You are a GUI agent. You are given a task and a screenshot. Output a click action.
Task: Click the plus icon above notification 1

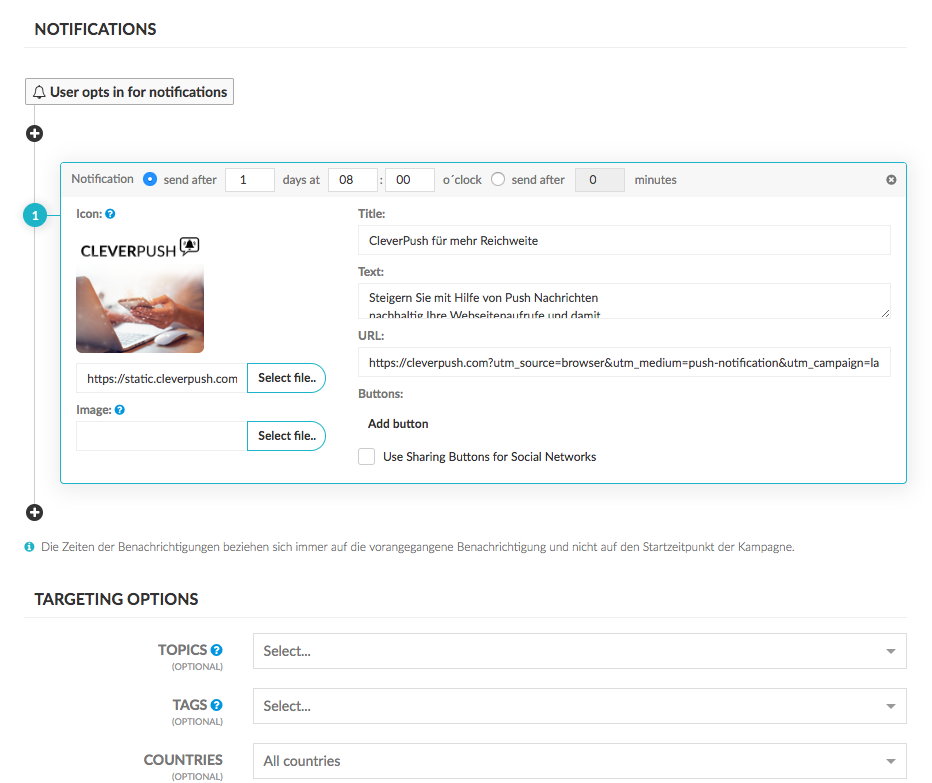coord(34,133)
